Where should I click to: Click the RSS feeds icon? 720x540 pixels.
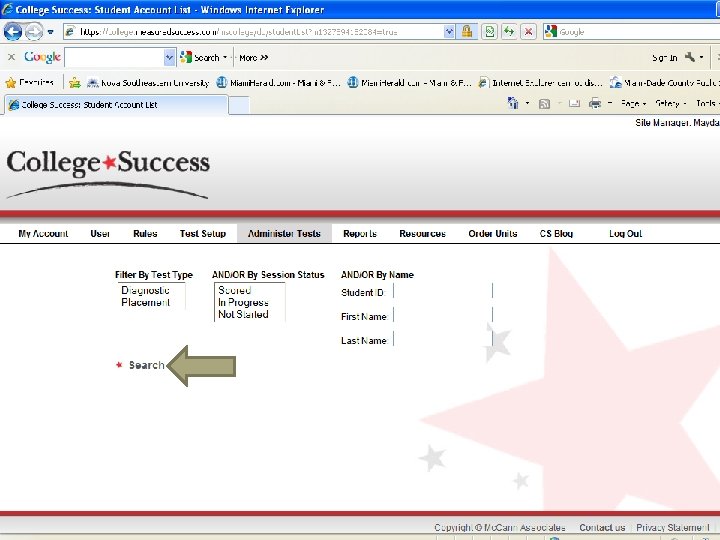coord(544,104)
